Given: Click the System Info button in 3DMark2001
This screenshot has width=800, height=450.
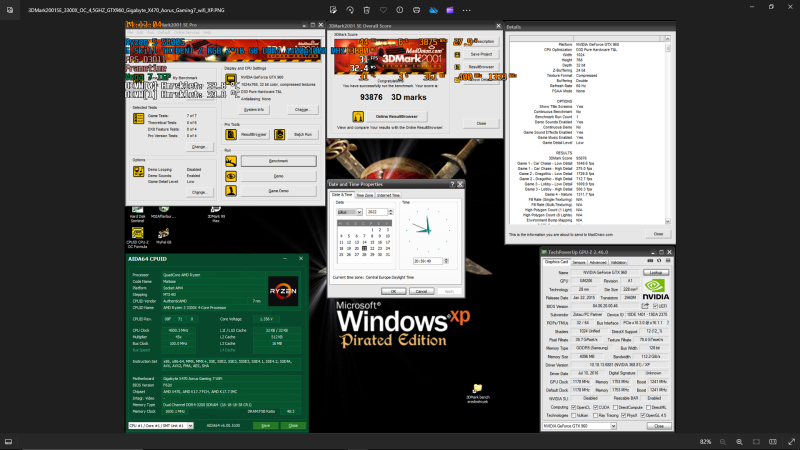Looking at the screenshot, I should click(x=254, y=110).
